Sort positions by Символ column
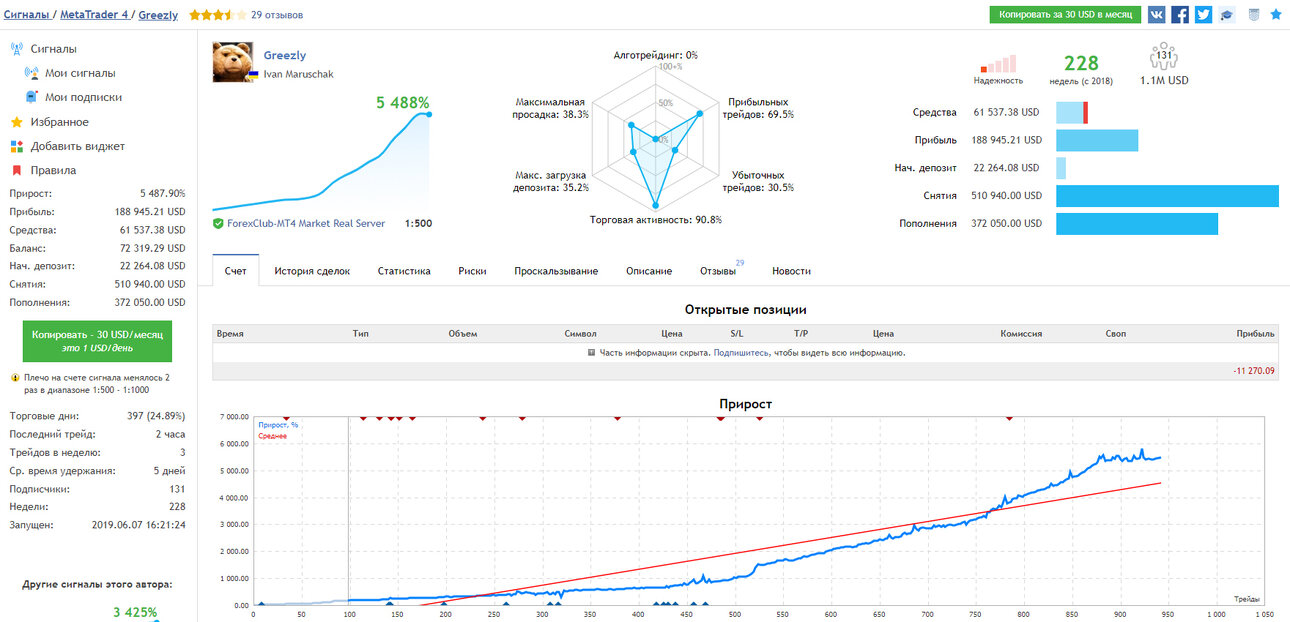Image resolution: width=1290 pixels, height=622 pixels. [581, 334]
